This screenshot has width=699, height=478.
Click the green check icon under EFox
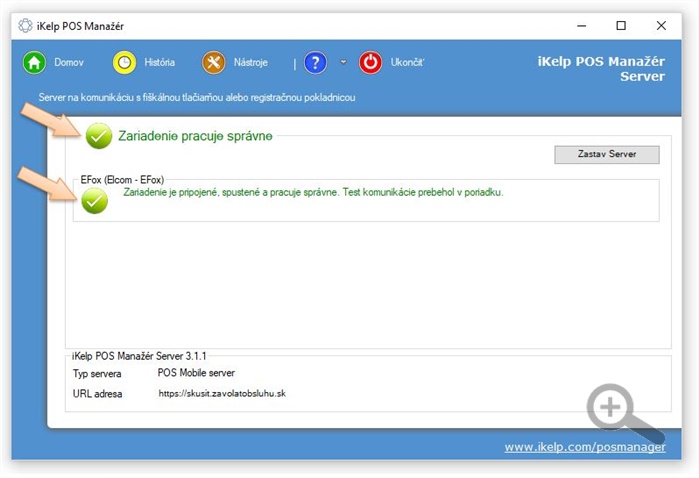(x=95, y=201)
